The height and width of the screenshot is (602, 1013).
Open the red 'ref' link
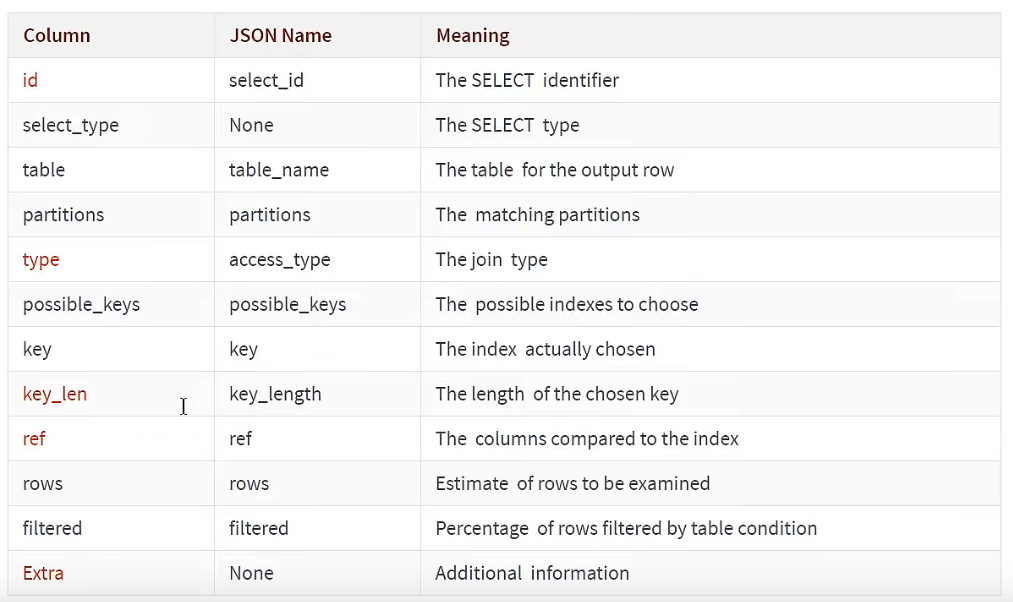click(x=34, y=439)
